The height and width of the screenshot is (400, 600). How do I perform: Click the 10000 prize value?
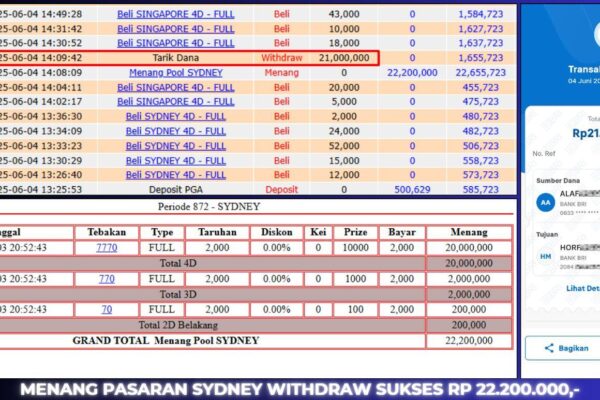[355, 248]
